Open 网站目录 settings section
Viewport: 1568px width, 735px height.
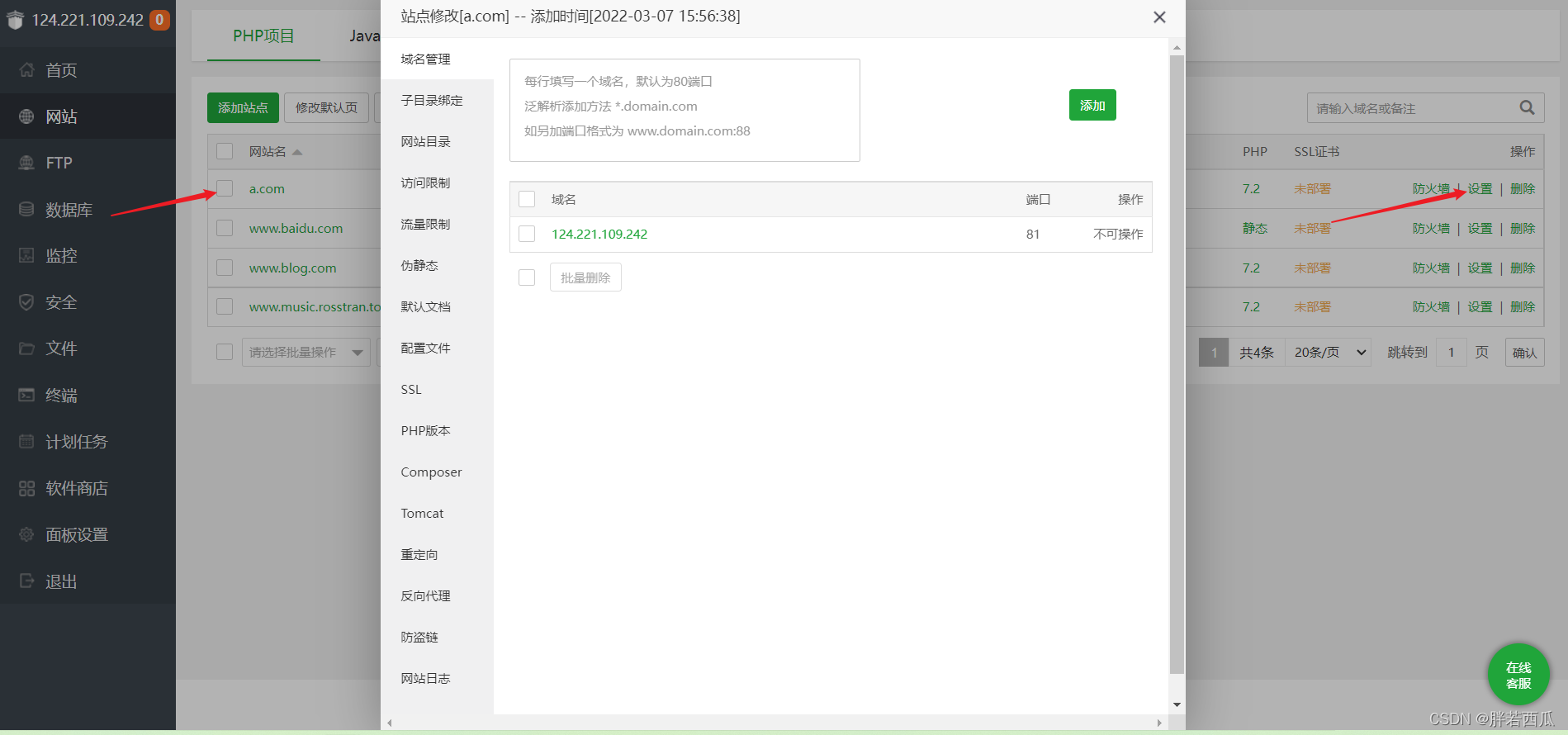[437, 141]
